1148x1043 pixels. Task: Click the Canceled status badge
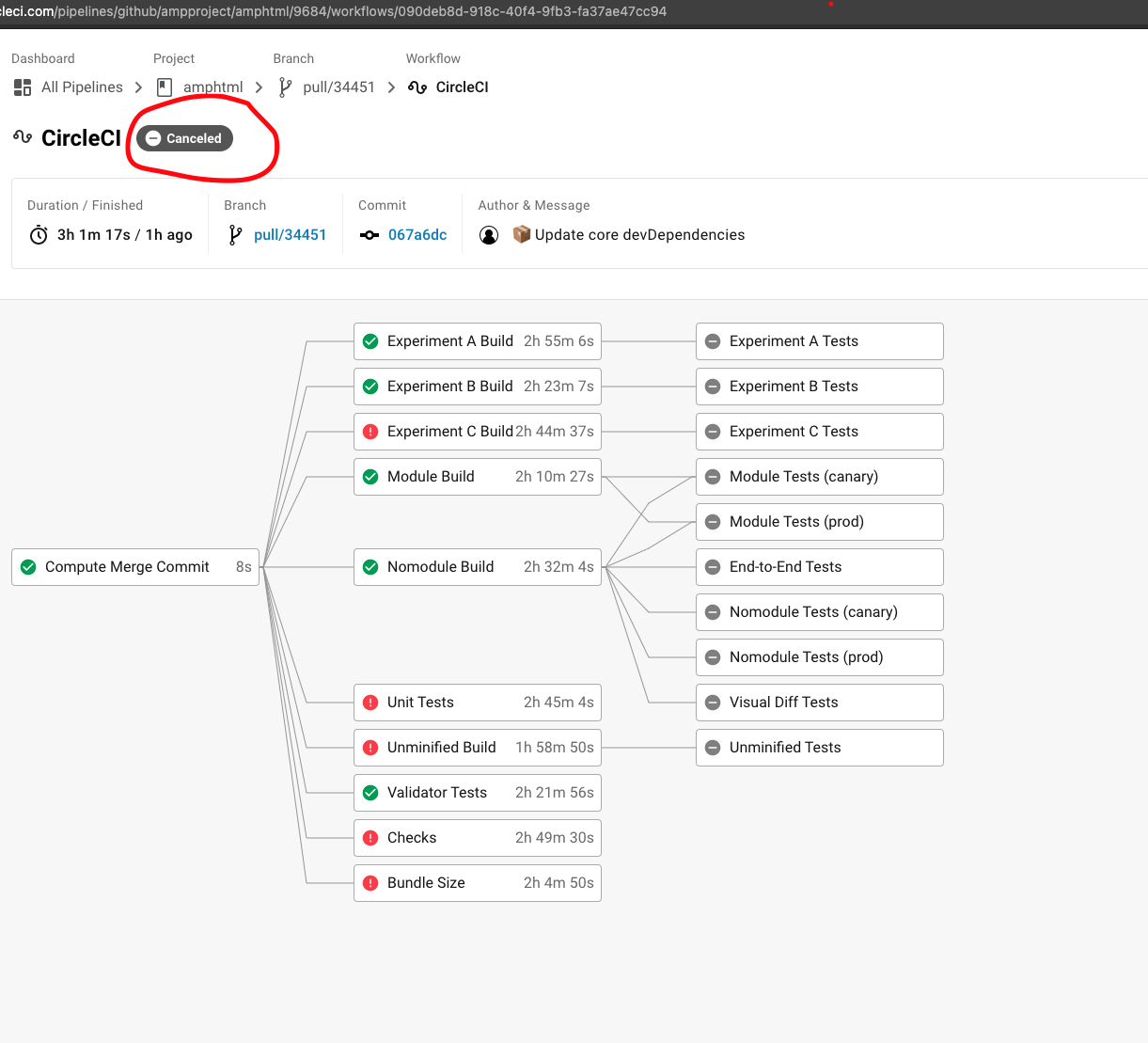coord(184,138)
